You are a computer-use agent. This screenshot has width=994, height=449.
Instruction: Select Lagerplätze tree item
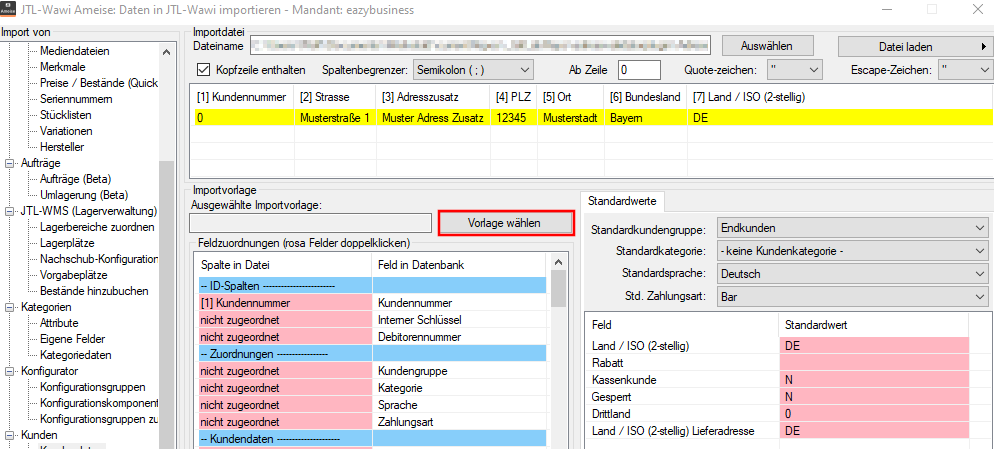(67, 243)
